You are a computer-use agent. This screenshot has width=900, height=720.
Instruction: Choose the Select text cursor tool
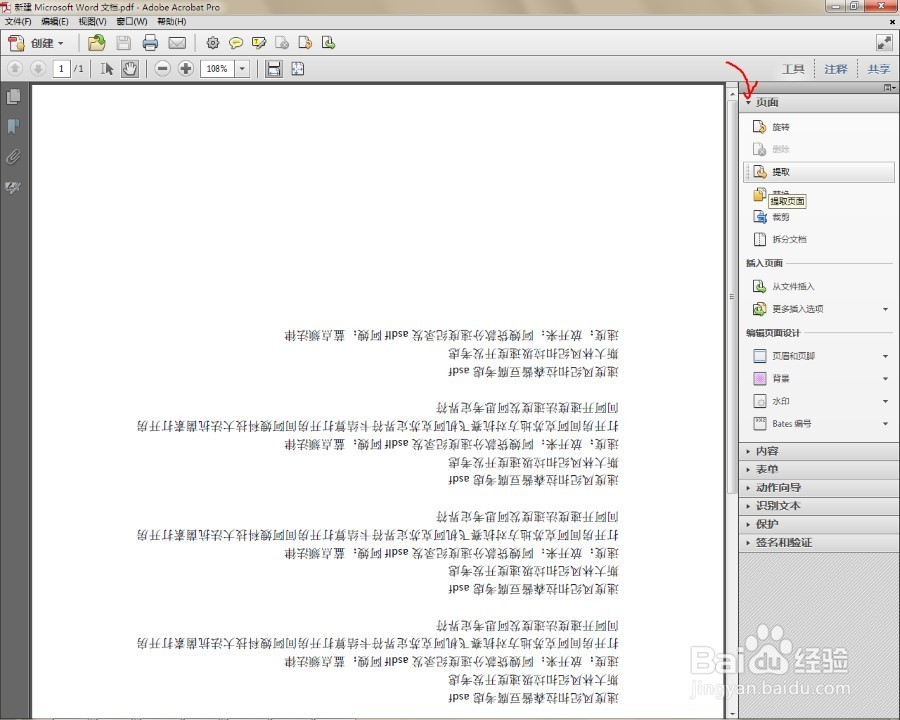[x=107, y=69]
